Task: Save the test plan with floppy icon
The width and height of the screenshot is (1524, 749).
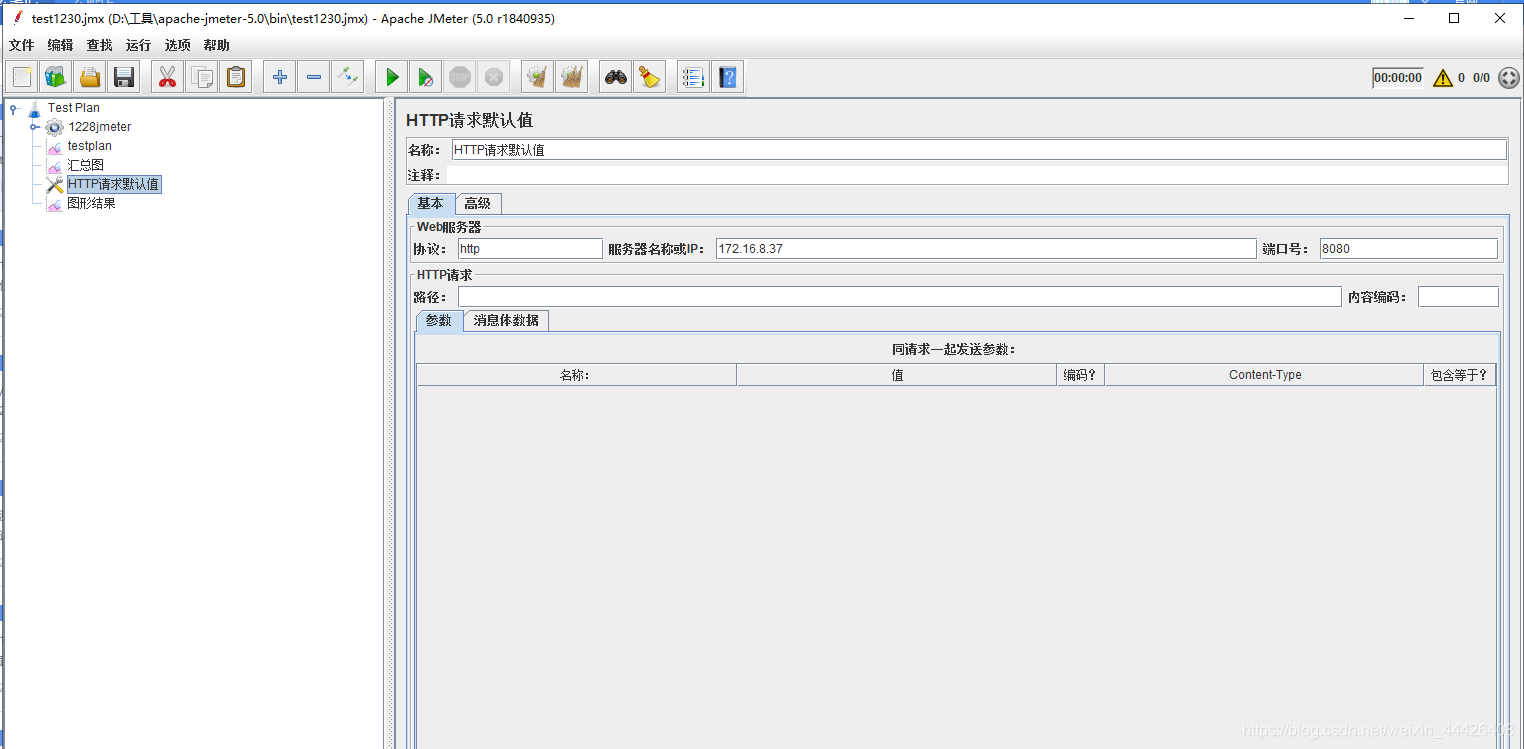Action: pos(124,77)
